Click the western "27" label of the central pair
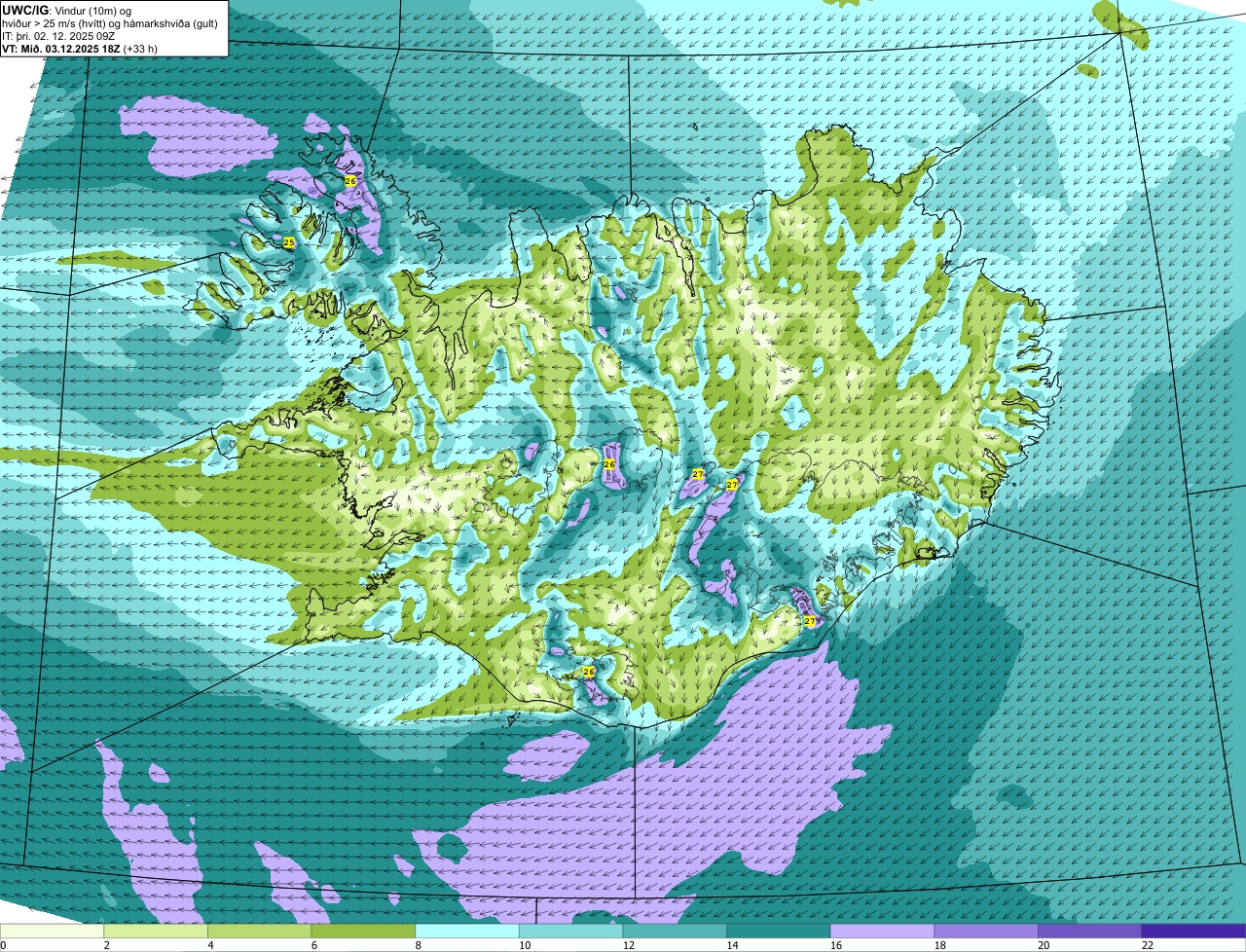 coord(698,474)
